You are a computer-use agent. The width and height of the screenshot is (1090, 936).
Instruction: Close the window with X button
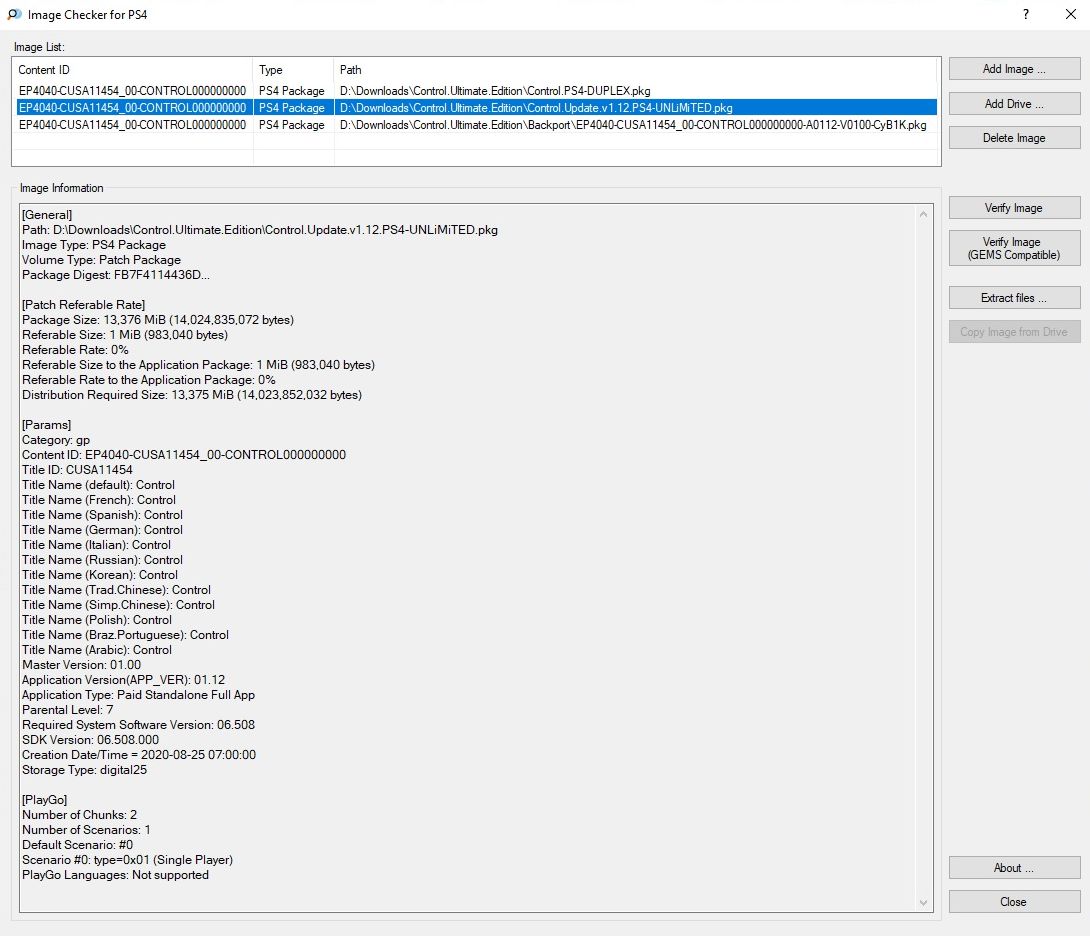pyautogui.click(x=1071, y=14)
